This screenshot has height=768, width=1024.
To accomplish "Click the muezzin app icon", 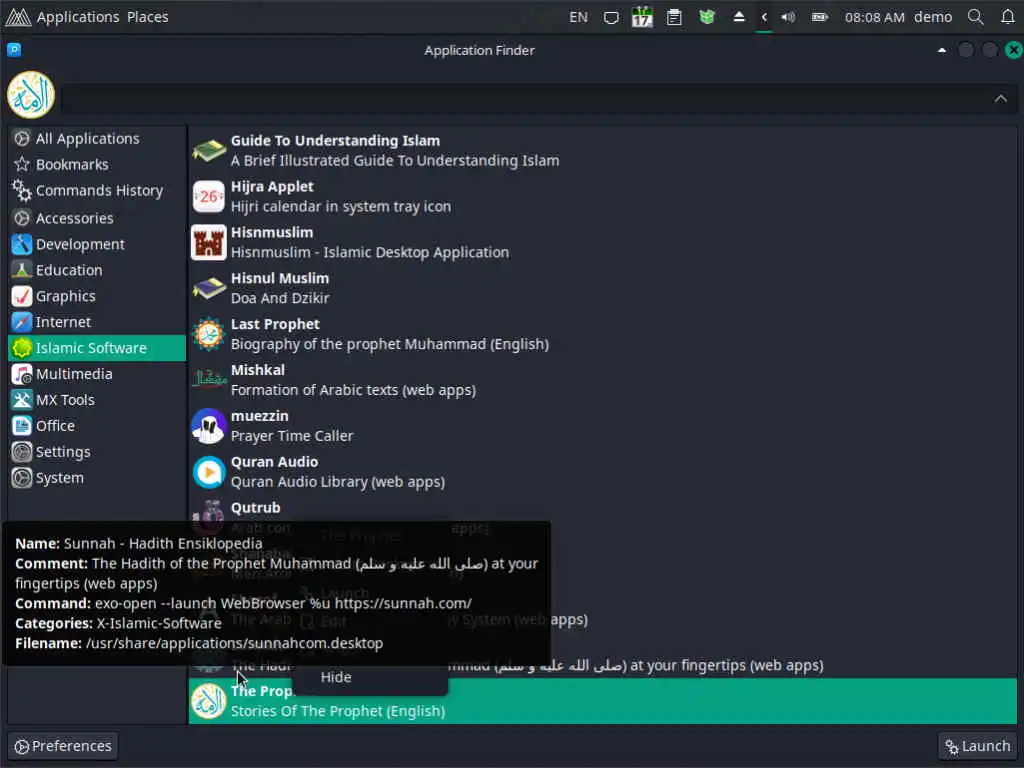I will 209,426.
